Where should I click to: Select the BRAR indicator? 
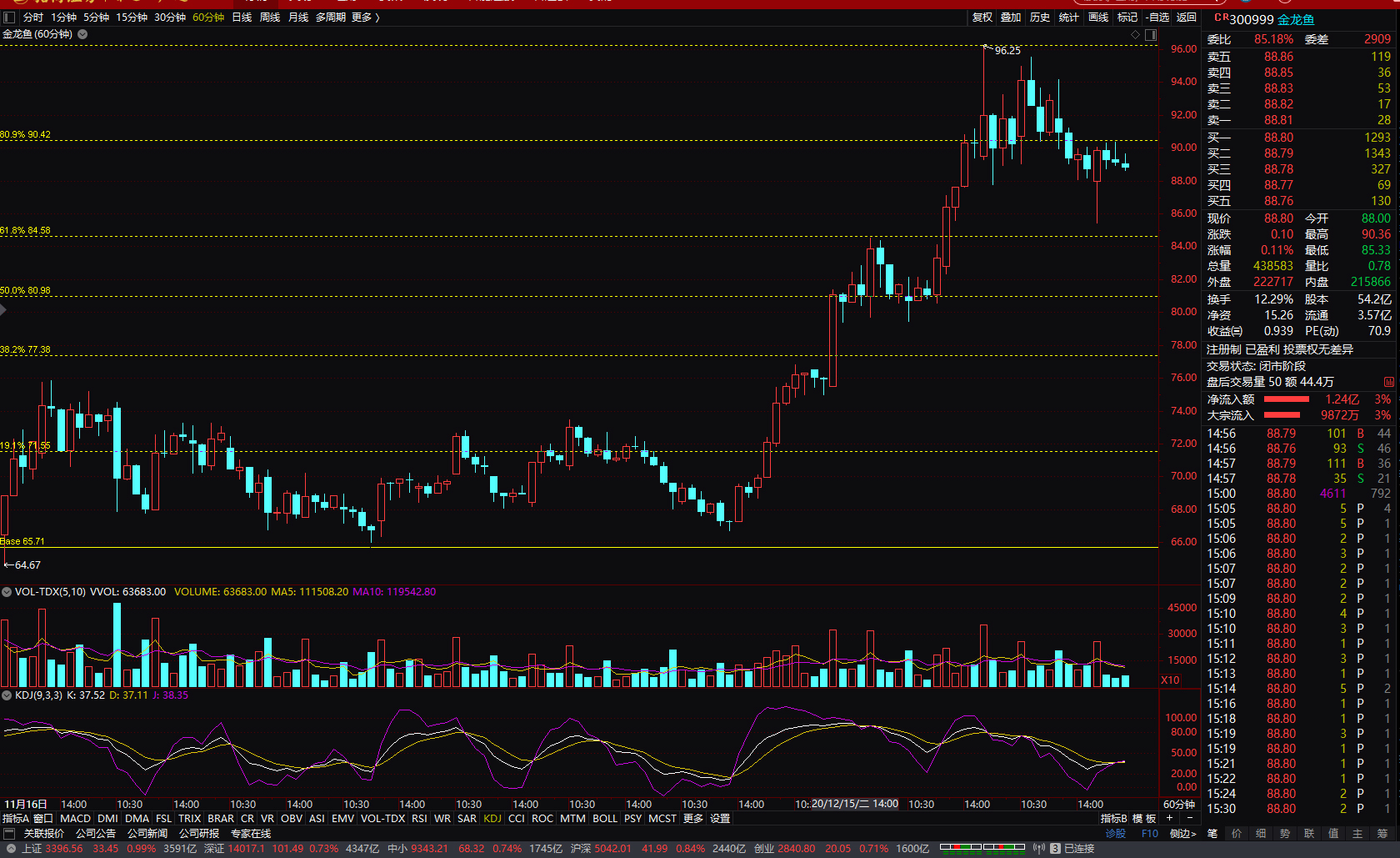(221, 819)
